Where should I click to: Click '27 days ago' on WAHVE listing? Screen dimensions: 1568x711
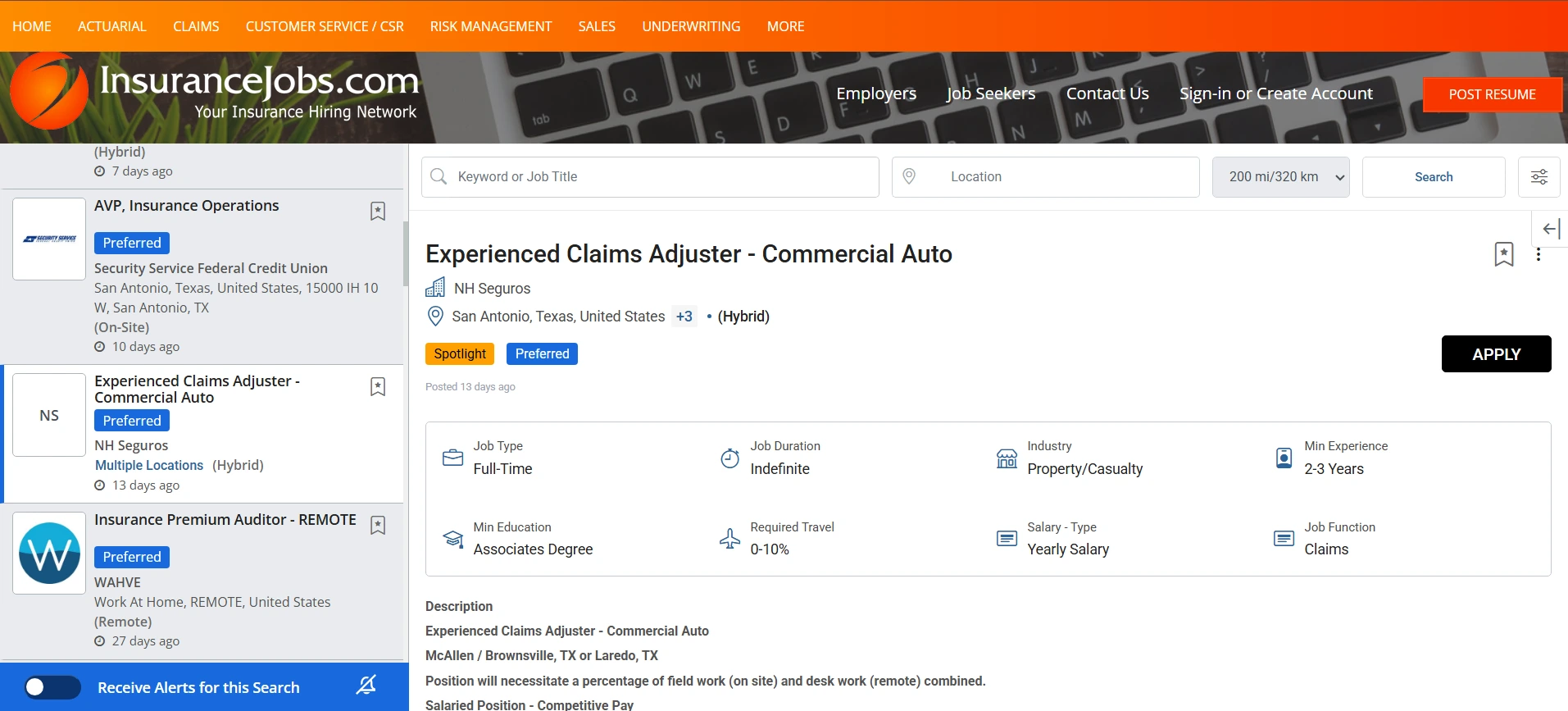[146, 641]
